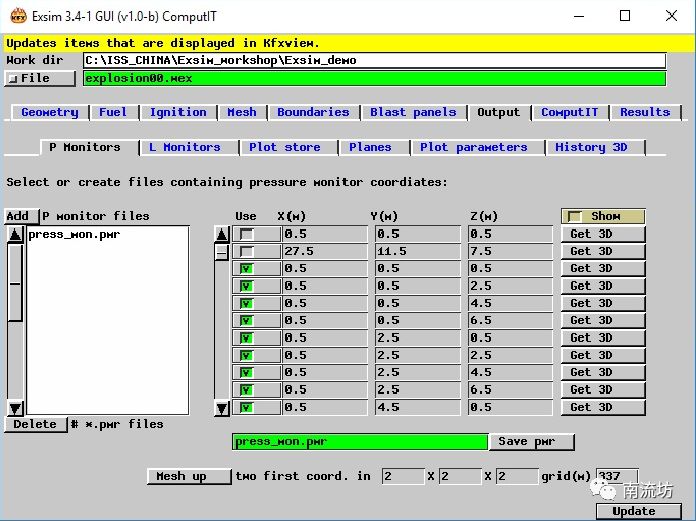
Task: Click up arrow of monitor coordinates table
Action: 222,234
